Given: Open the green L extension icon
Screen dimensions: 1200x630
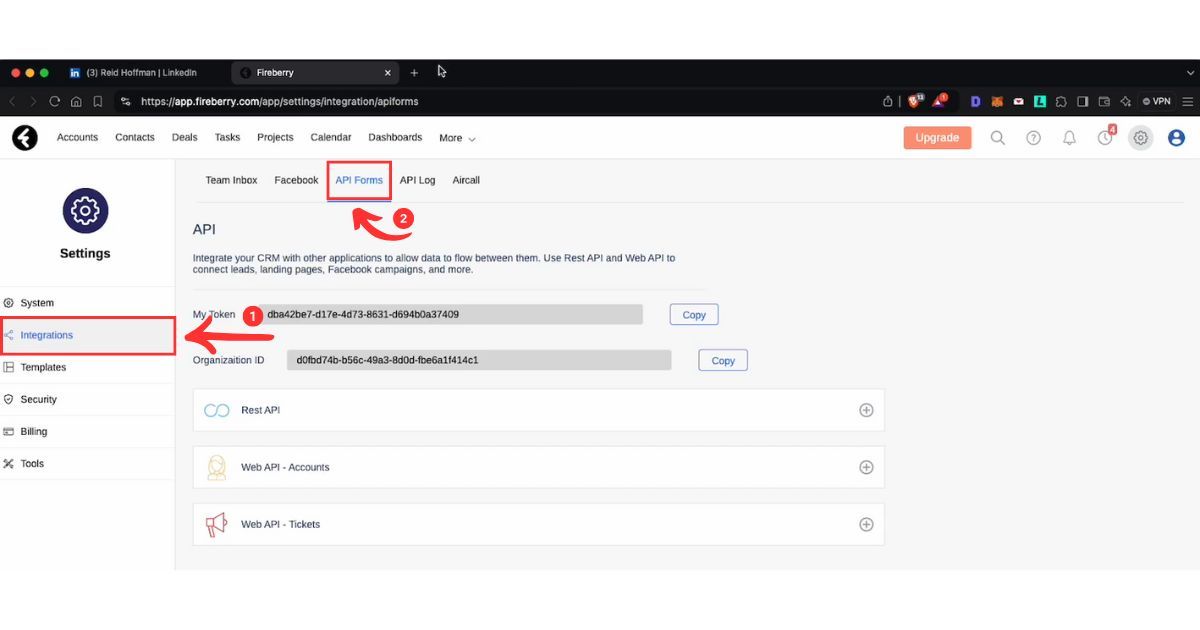Looking at the screenshot, I should point(1040,101).
